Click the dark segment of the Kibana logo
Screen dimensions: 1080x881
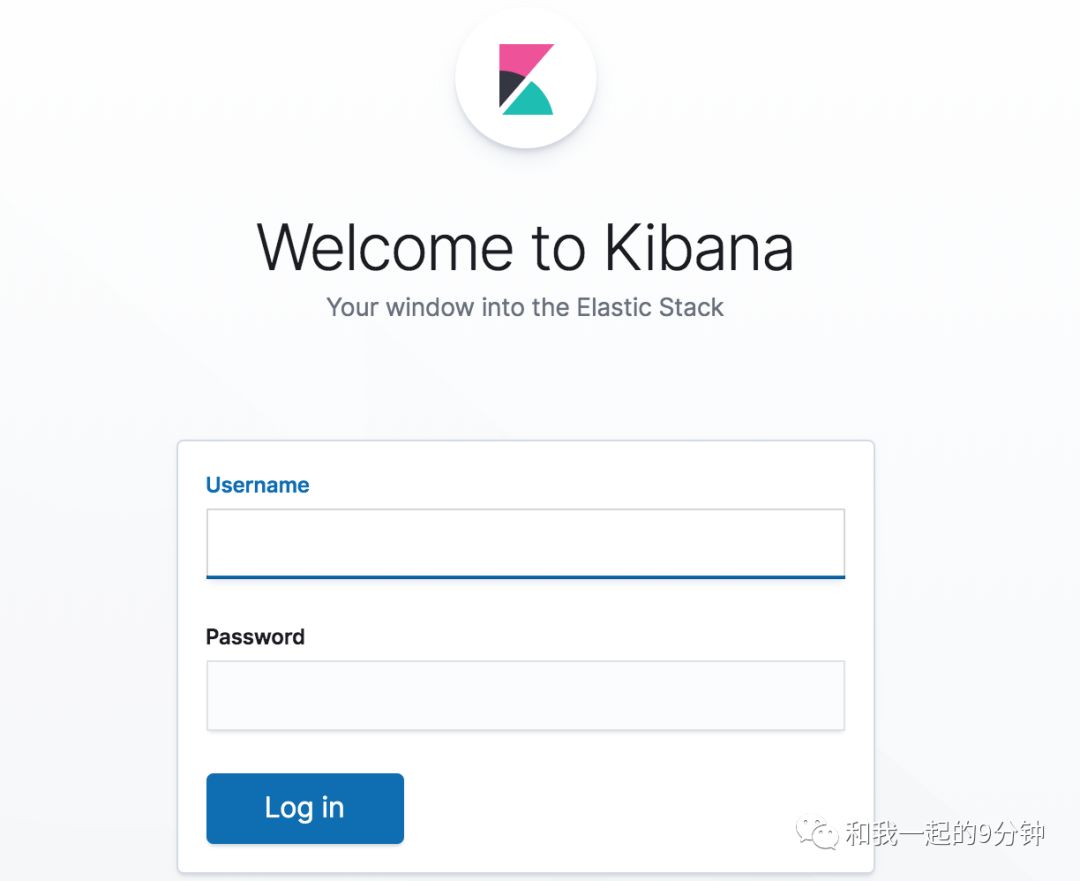(x=507, y=87)
